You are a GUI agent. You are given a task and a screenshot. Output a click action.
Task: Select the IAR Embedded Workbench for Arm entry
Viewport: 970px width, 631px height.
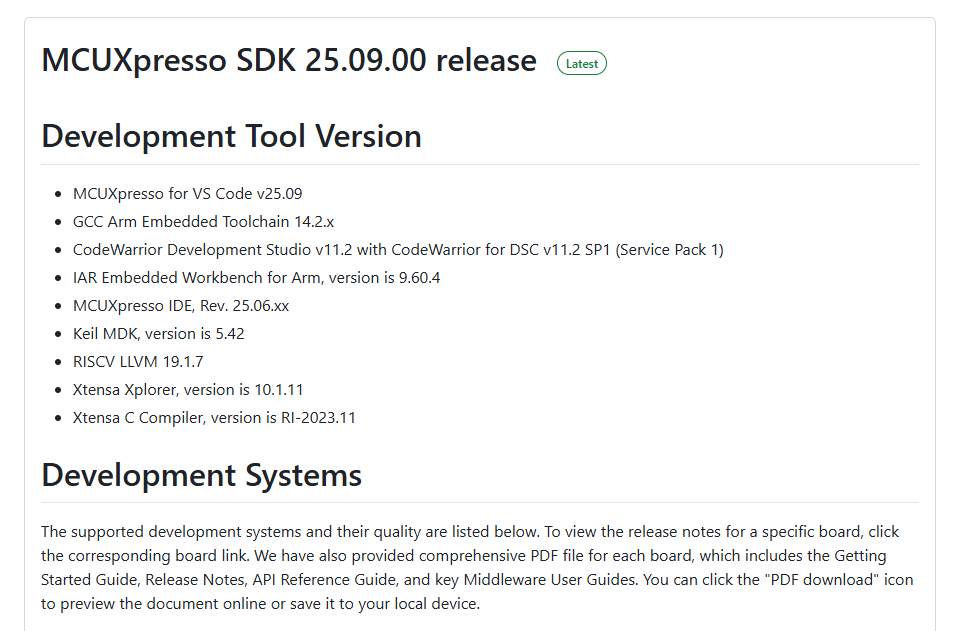(x=256, y=277)
